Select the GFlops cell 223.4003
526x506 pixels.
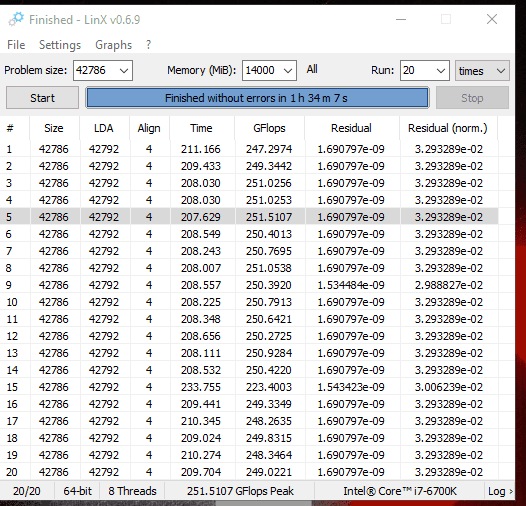tap(269, 387)
